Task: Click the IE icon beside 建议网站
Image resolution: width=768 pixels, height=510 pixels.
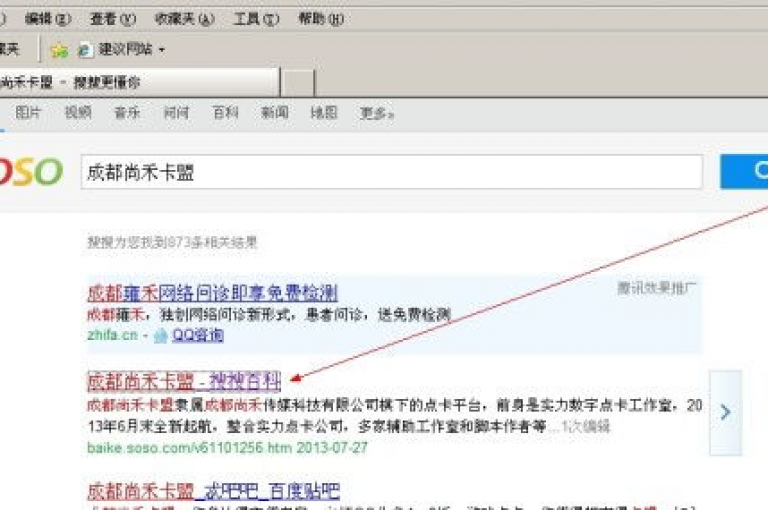Action: tap(85, 50)
